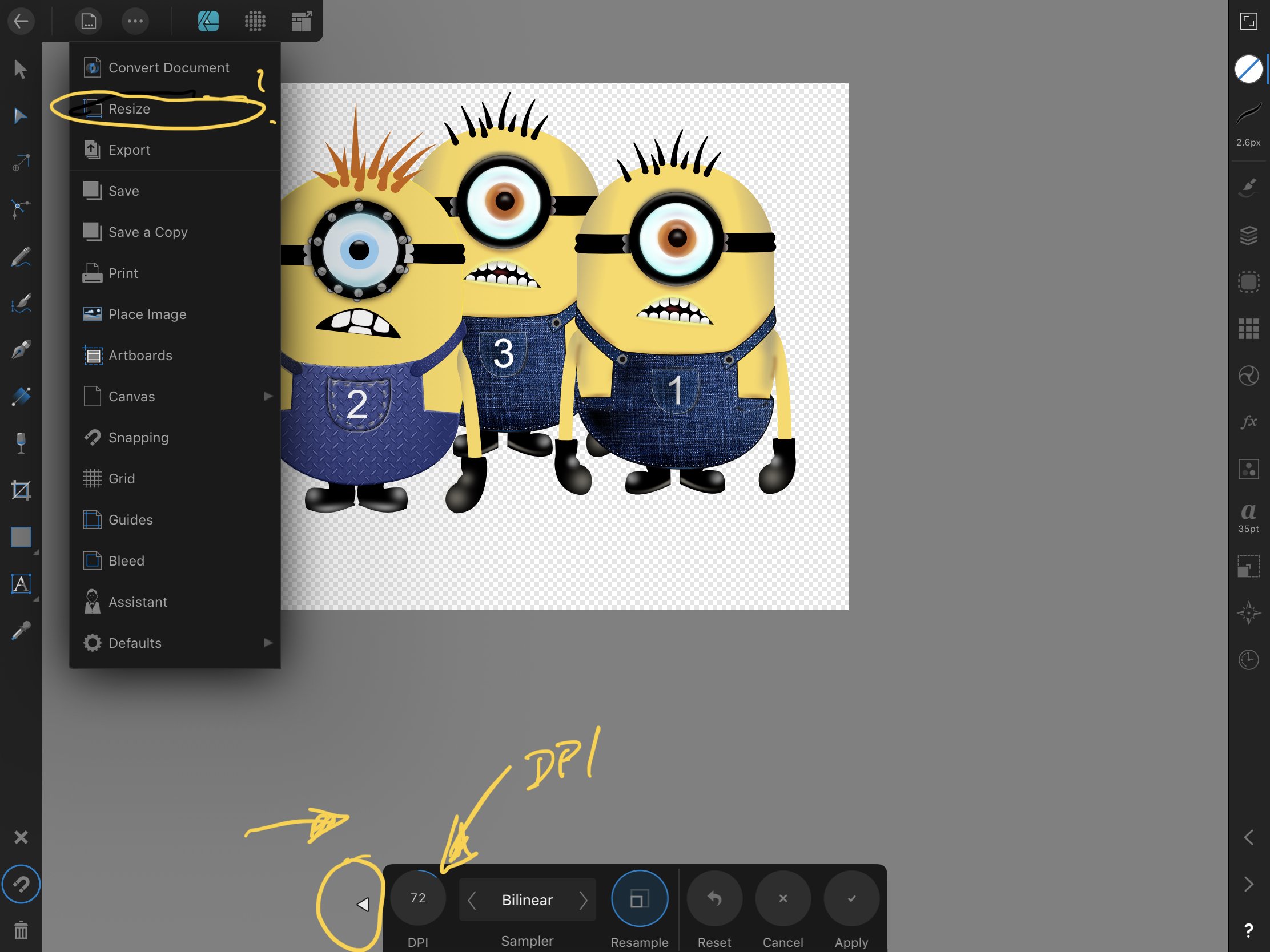The width and height of the screenshot is (1270, 952).
Task: Tap the trash delete icon
Action: pos(21,930)
